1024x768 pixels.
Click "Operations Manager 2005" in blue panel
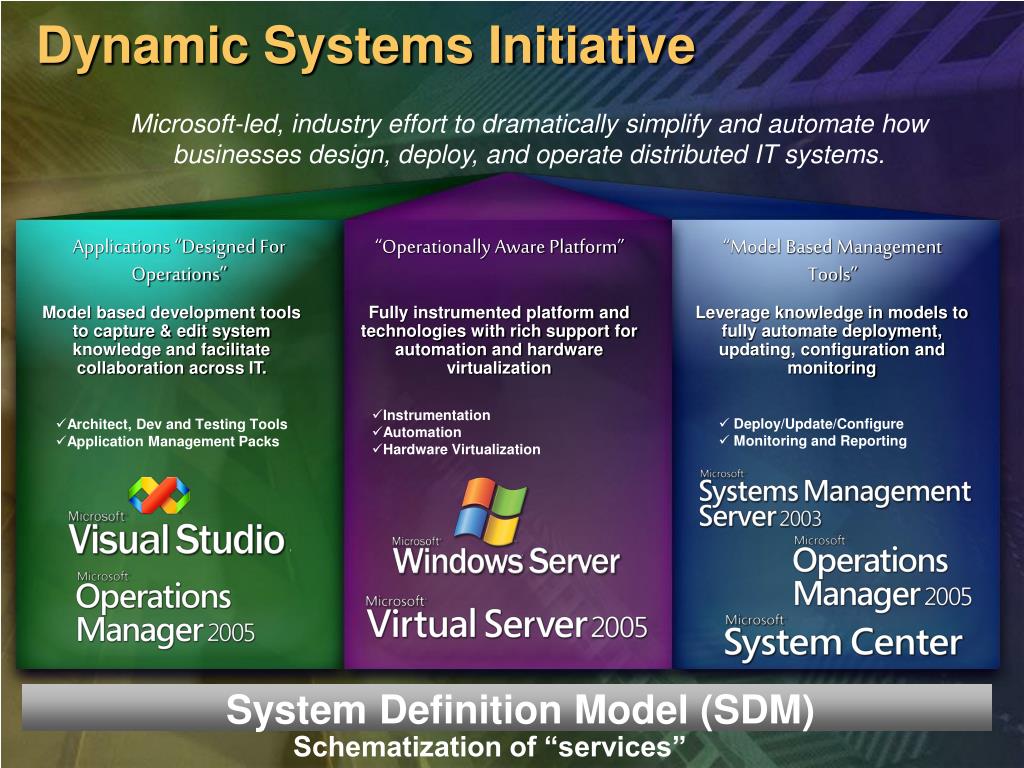[x=882, y=574]
